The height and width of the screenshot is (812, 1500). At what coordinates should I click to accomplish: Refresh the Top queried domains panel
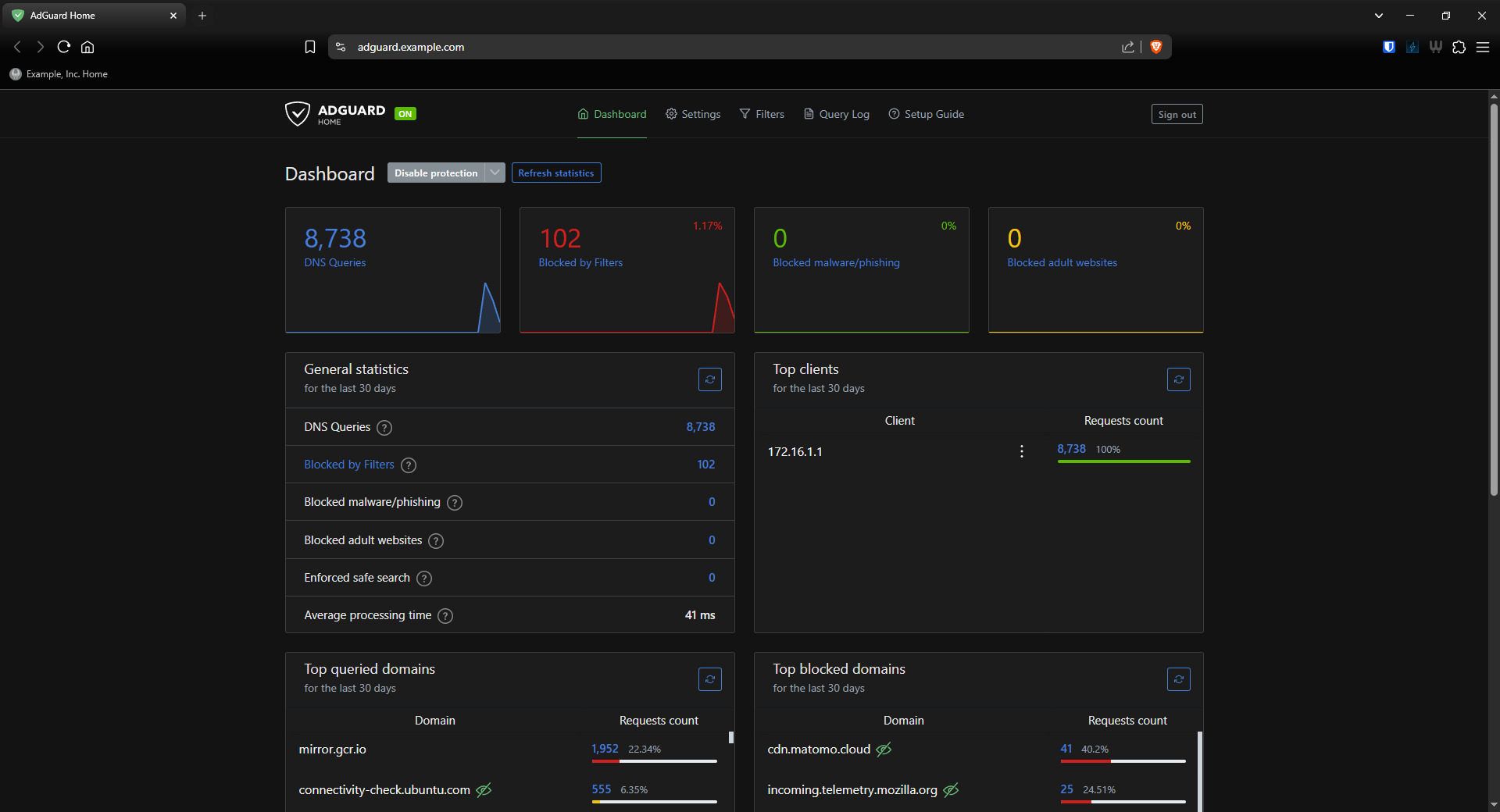[x=709, y=680]
